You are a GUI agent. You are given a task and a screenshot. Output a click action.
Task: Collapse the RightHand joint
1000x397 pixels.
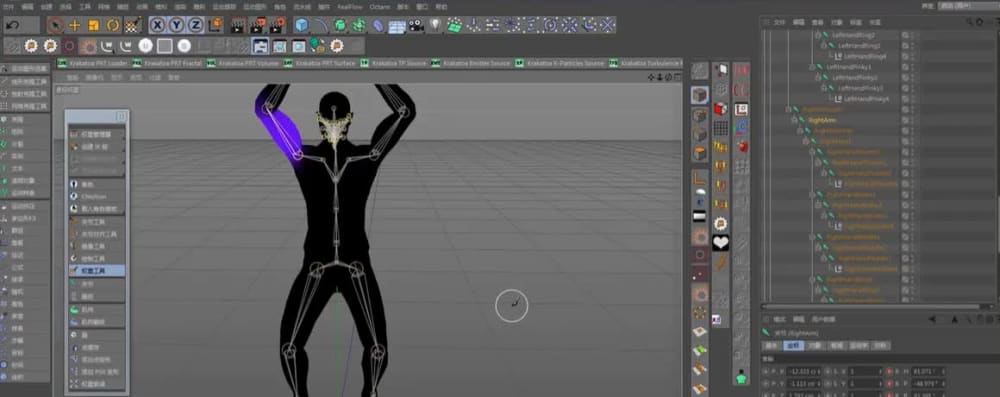point(805,141)
